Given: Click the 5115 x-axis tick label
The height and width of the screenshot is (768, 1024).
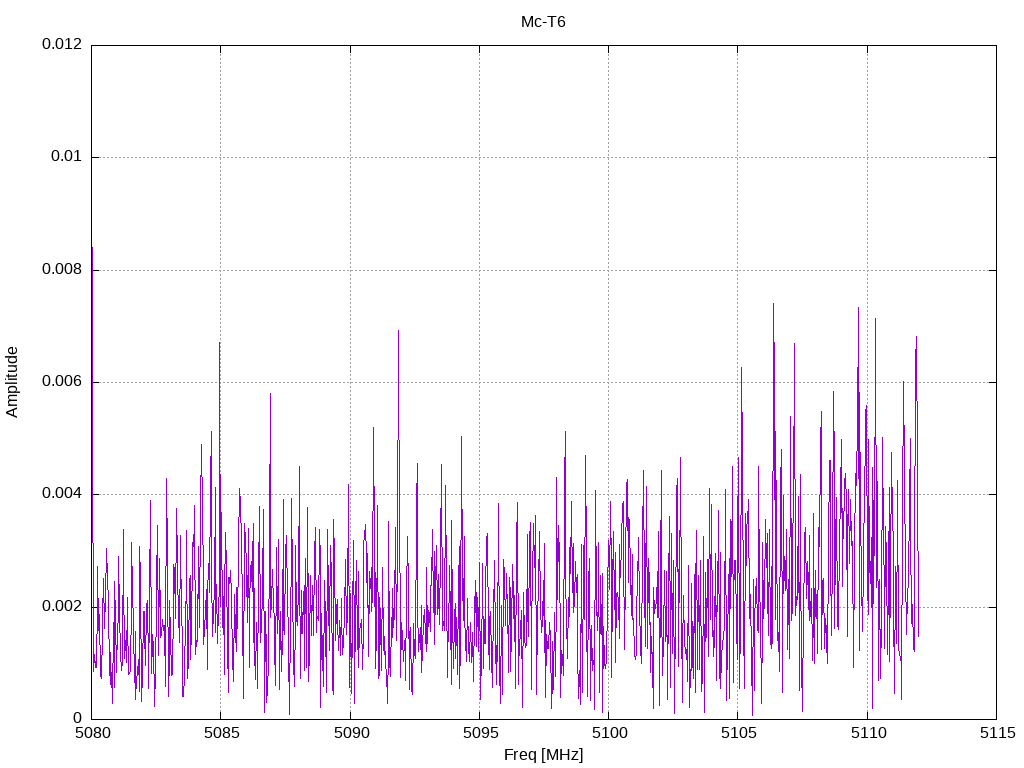Looking at the screenshot, I should point(997,733).
